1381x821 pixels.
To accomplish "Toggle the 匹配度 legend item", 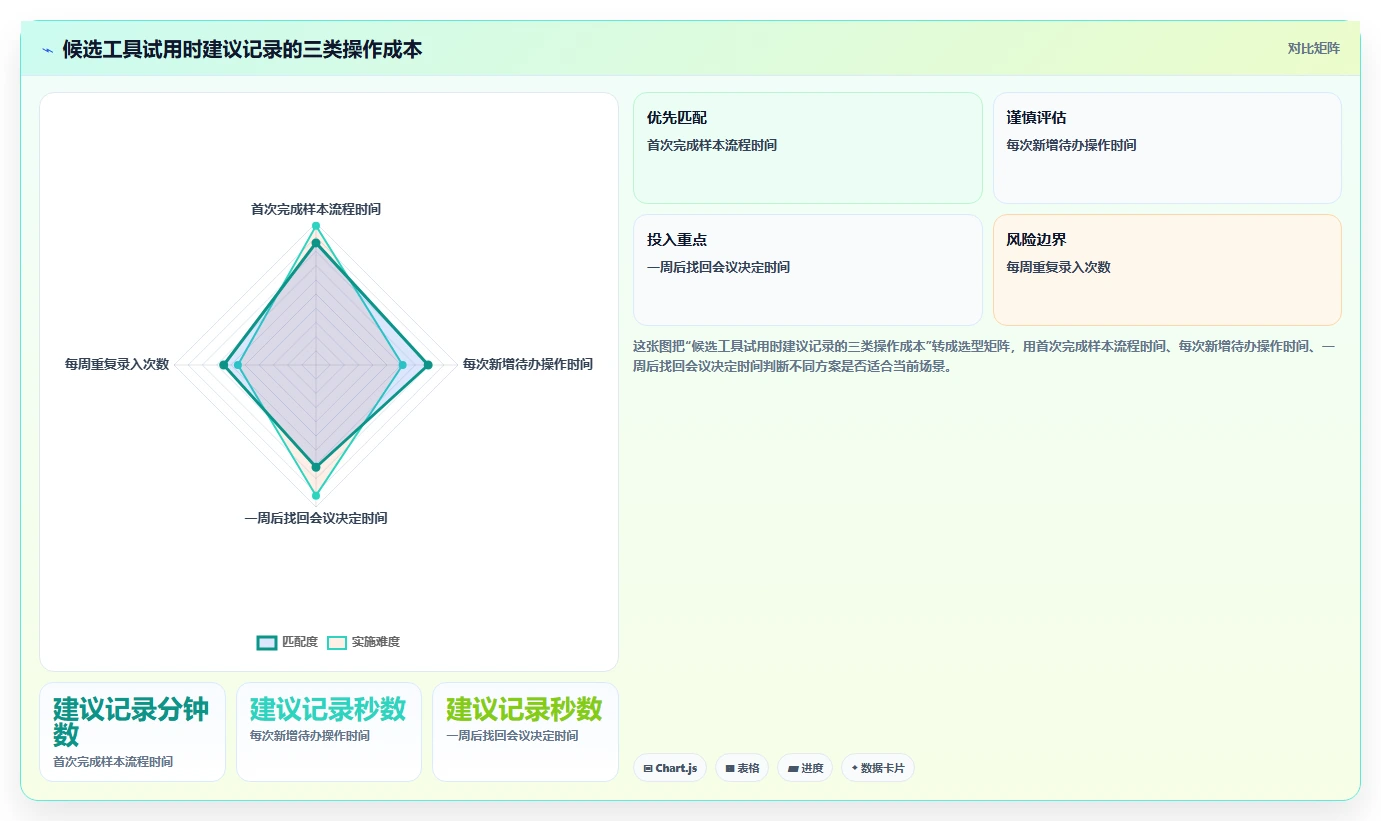I will pyautogui.click(x=288, y=642).
